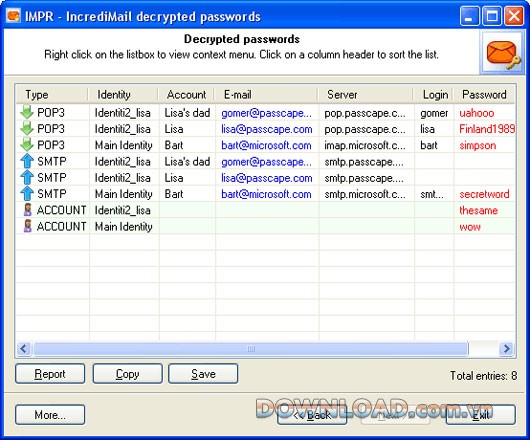Screen dimensions: 530x440
Task: Click the bart@microsoft.com e-mail in SMTP row
Action: click(x=266, y=194)
